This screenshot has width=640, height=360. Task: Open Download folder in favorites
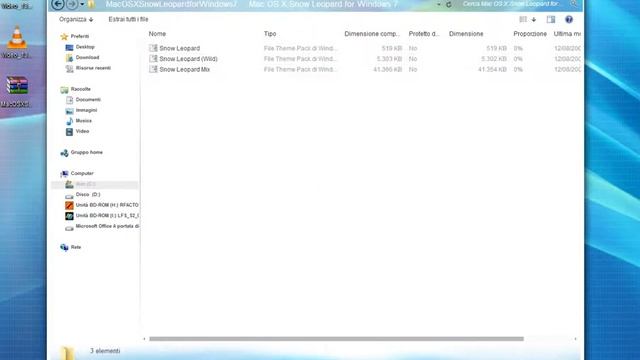[x=87, y=58]
